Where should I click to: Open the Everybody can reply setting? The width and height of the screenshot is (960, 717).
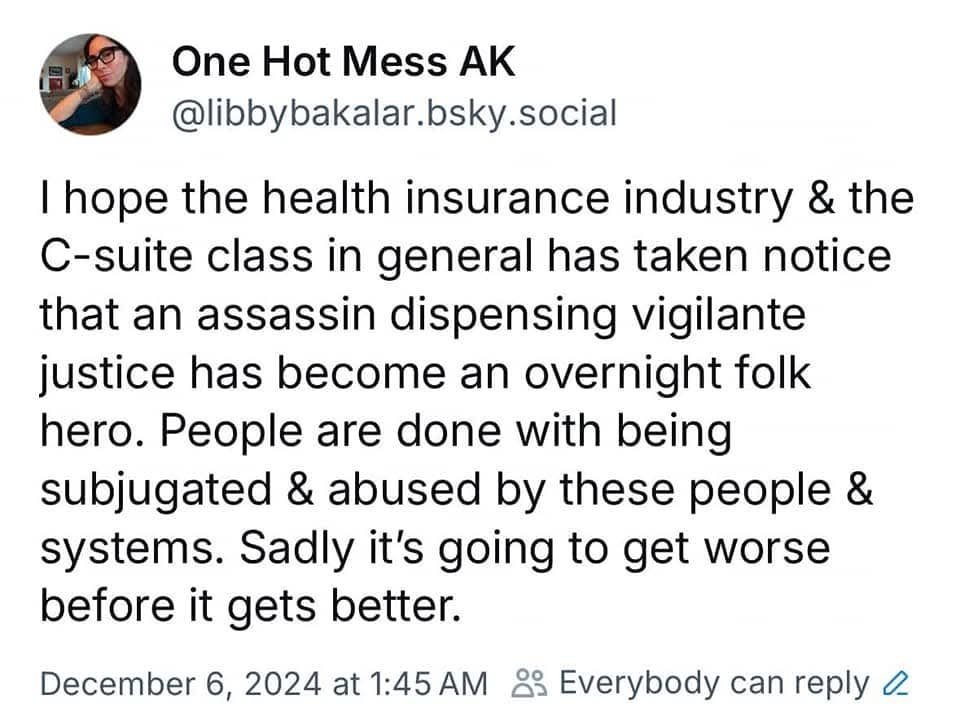tap(714, 684)
